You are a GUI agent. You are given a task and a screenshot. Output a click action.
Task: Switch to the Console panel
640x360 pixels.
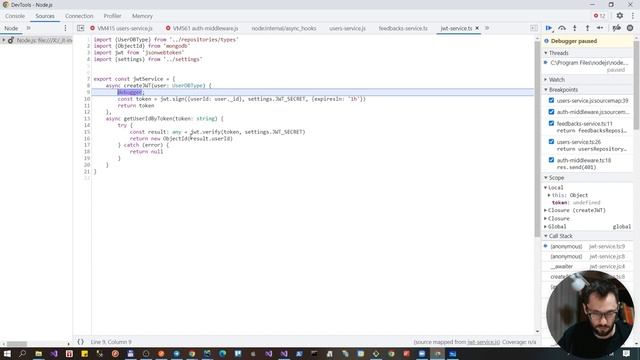click(x=15, y=16)
